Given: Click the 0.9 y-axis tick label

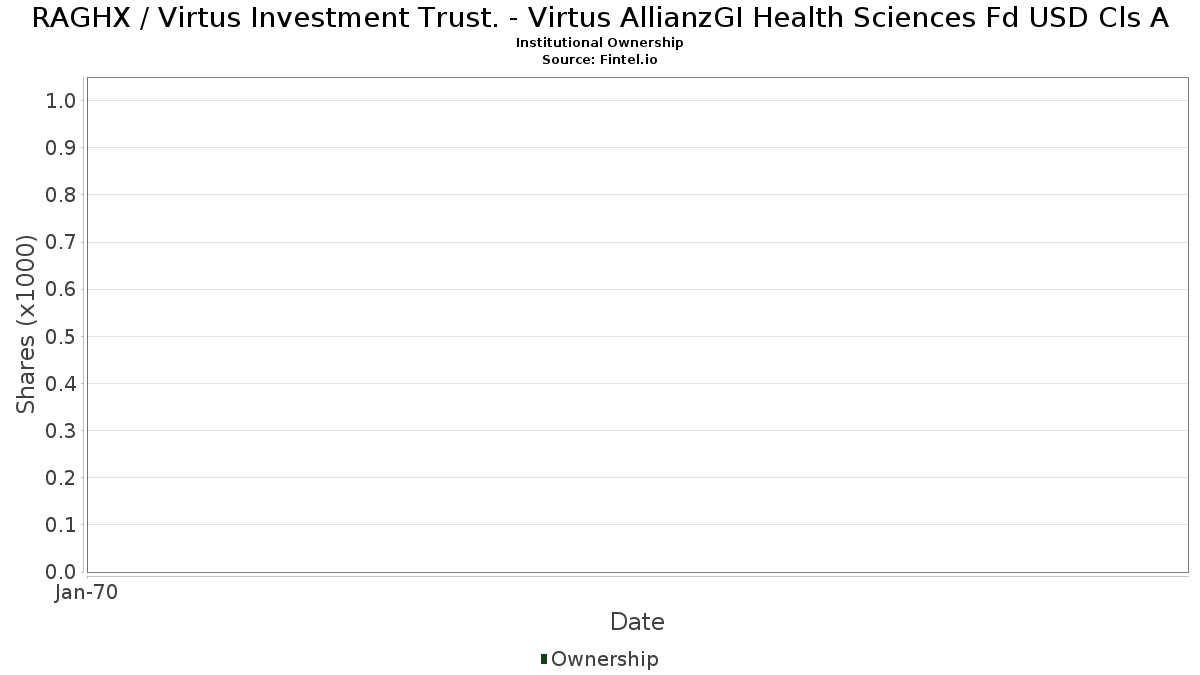Looking at the screenshot, I should click(61, 148).
